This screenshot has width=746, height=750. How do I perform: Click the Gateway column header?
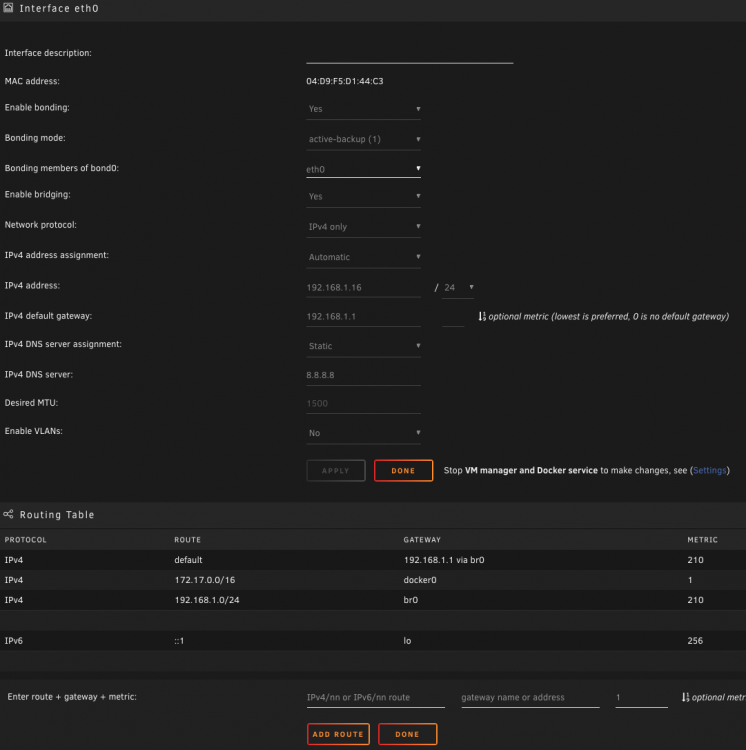pos(422,540)
